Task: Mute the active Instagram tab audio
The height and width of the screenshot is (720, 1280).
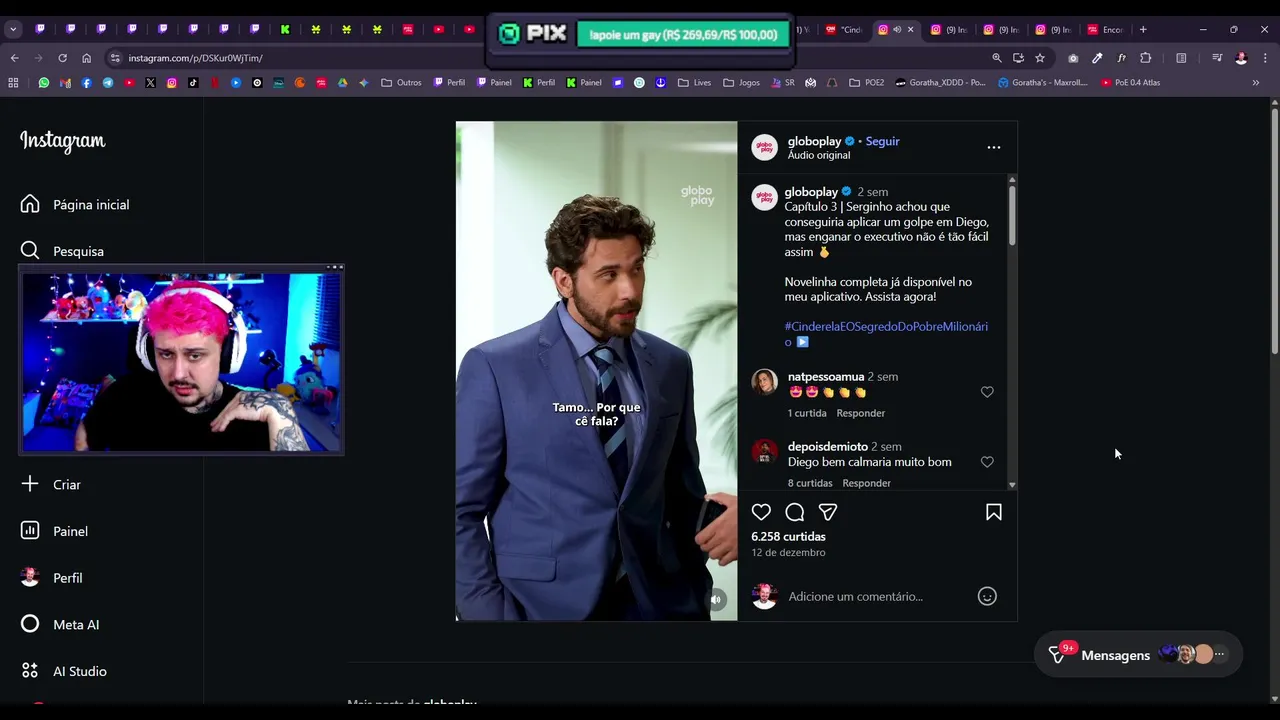Action: click(896, 29)
